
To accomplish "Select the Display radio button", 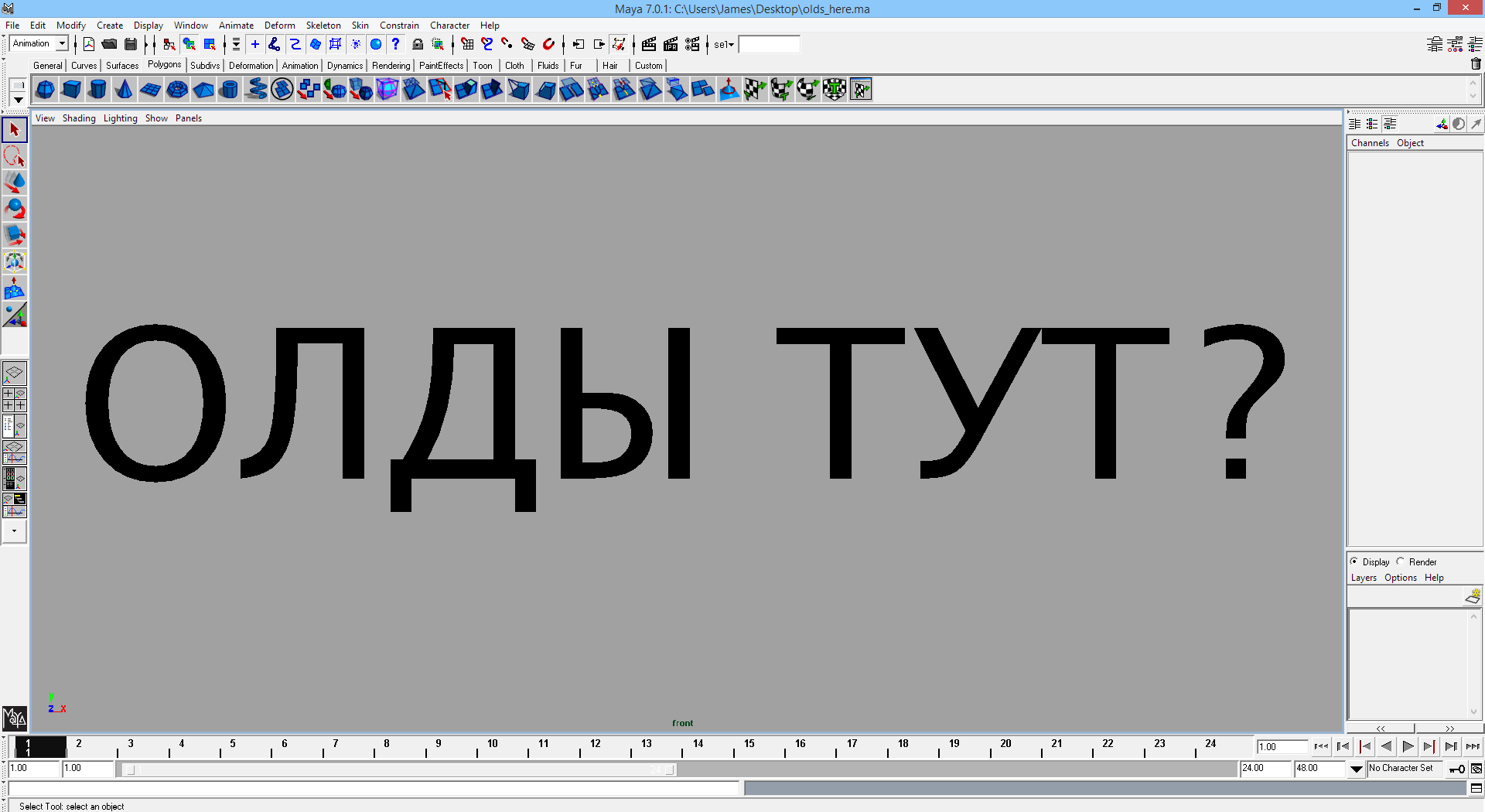I will point(1354,561).
